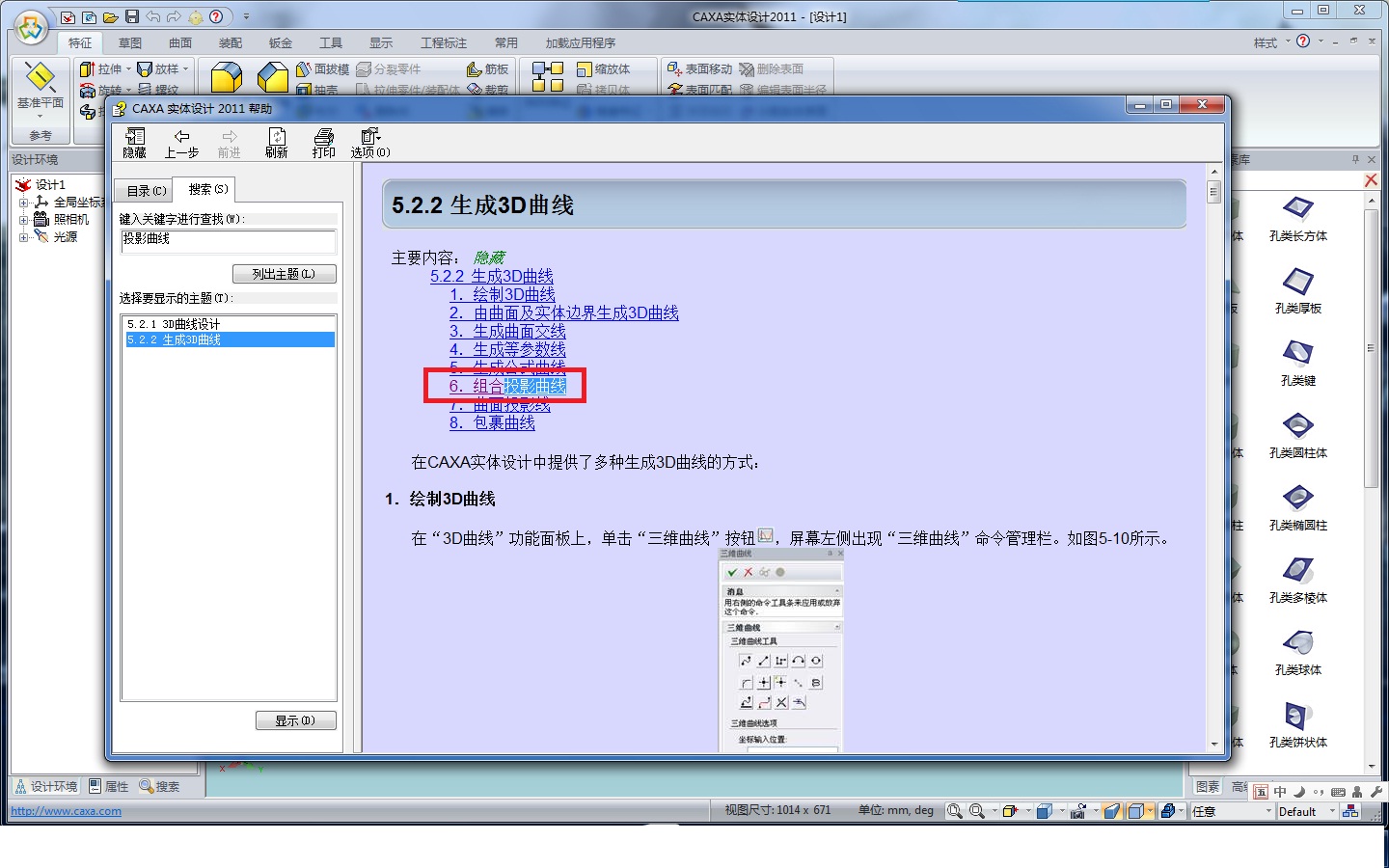The image size is (1389, 868).
Task: Select the 缩放体 scale body tool
Action: pyautogui.click(x=603, y=69)
